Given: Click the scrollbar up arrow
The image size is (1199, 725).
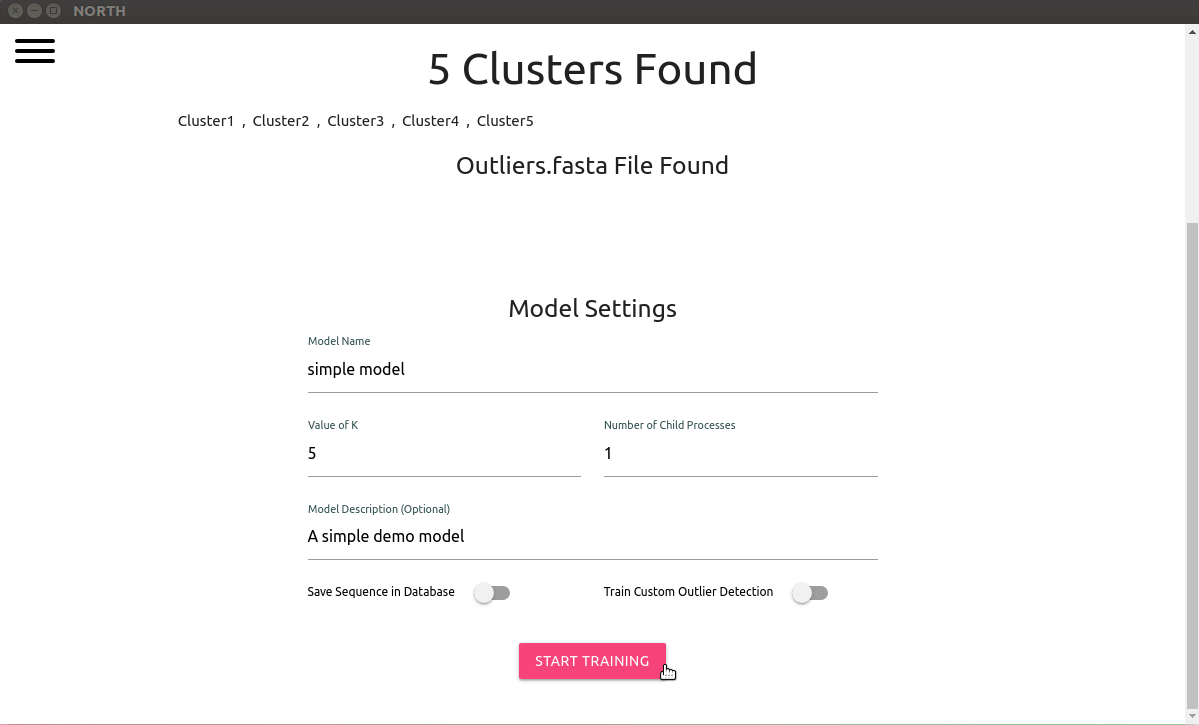Looking at the screenshot, I should click(1192, 32).
